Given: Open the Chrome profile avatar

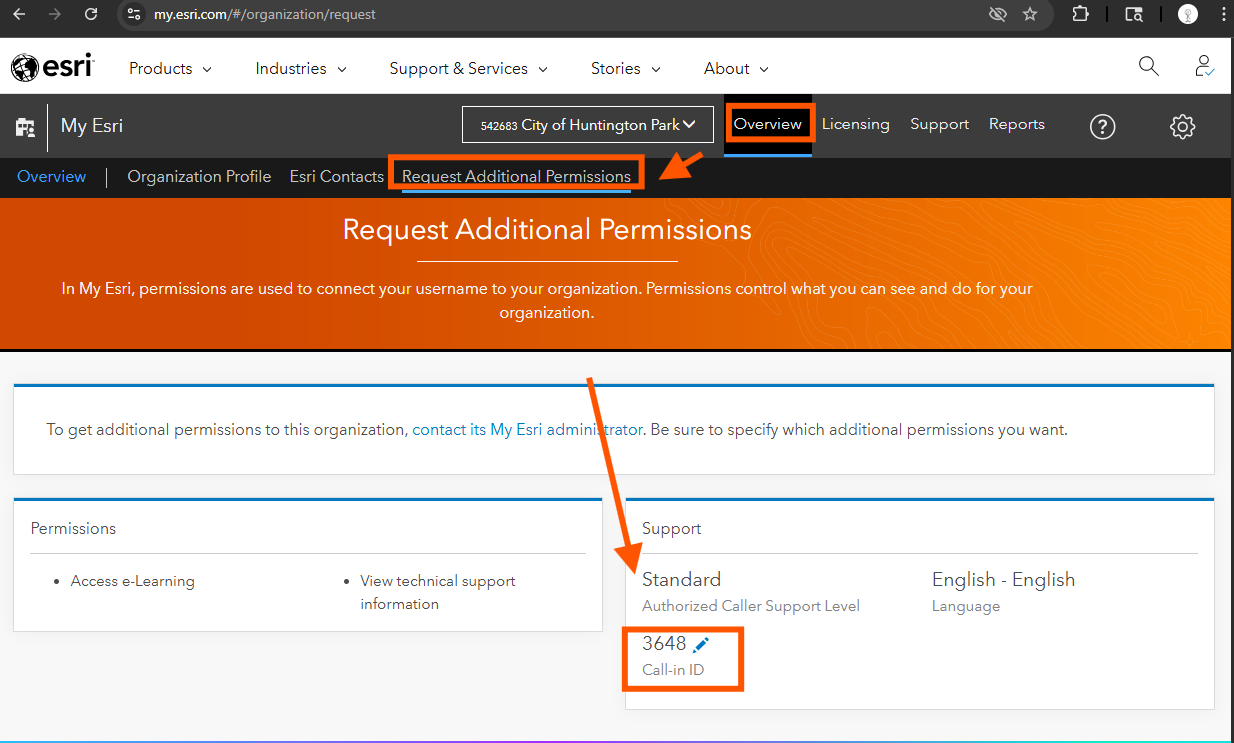Looking at the screenshot, I should coord(1187,14).
